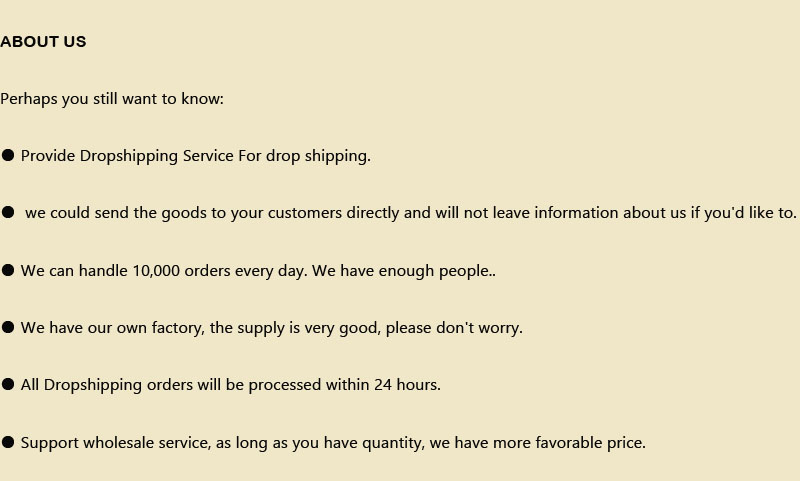
Task: Click the "ABOUT US" heading
Action: click(43, 41)
